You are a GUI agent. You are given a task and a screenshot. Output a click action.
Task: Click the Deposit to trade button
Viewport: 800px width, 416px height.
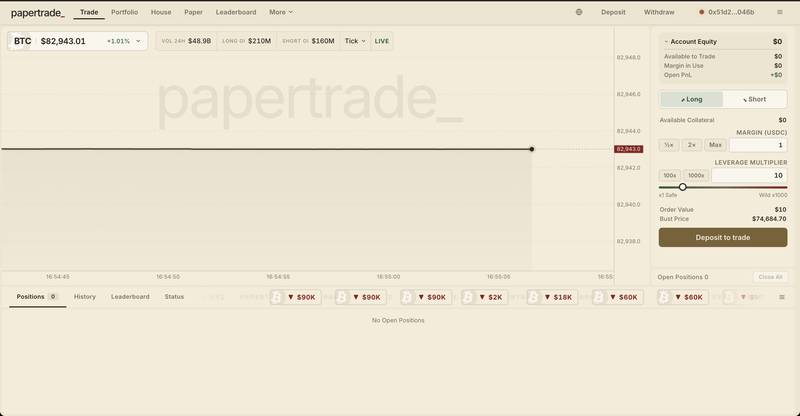(722, 237)
